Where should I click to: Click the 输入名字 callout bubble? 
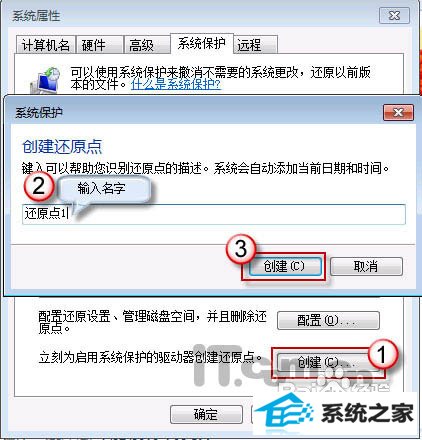point(104,189)
